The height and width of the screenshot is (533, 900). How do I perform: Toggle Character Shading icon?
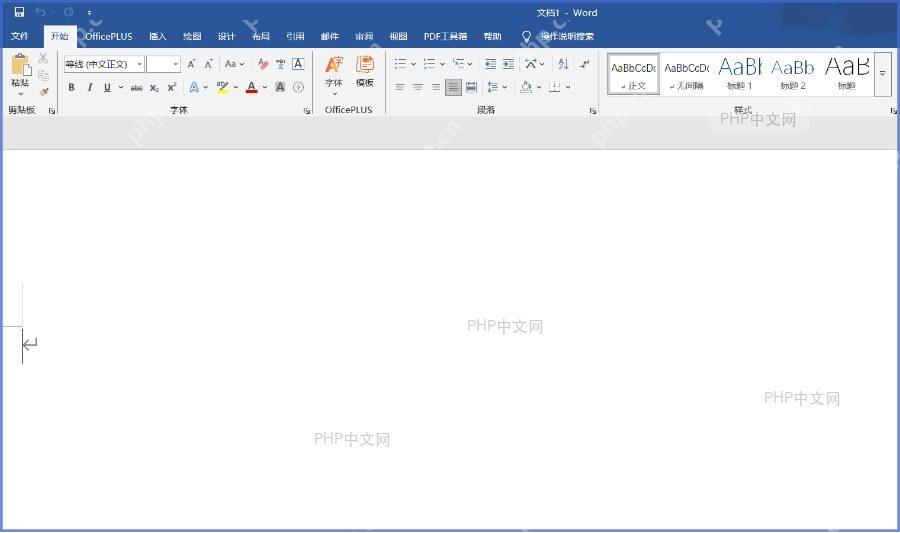point(280,87)
